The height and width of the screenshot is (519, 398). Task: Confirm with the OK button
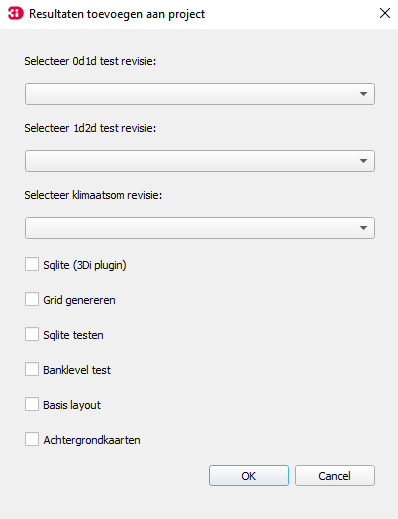(x=249, y=476)
